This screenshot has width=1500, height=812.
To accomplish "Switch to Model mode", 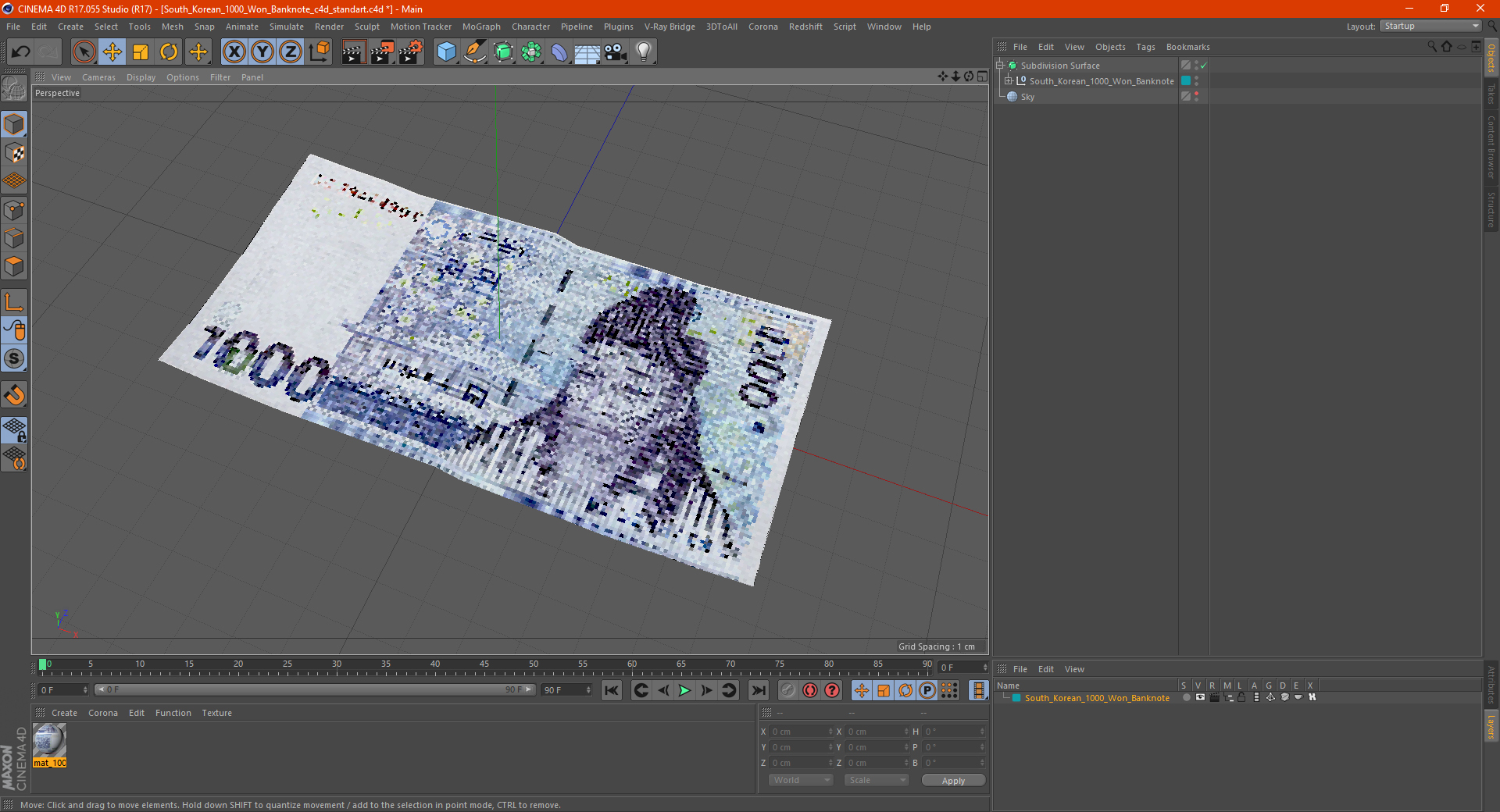I will point(14,124).
